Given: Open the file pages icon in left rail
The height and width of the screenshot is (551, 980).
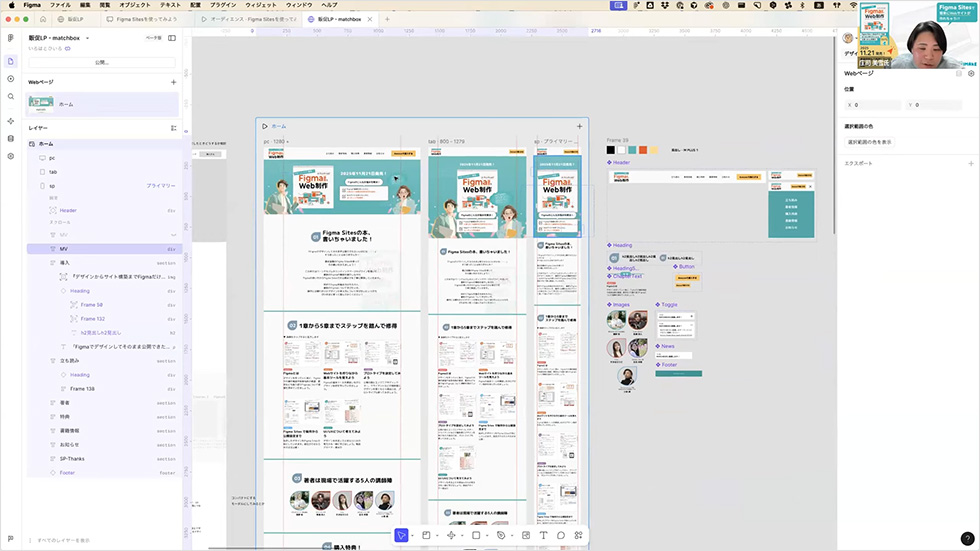Looking at the screenshot, I should [11, 61].
